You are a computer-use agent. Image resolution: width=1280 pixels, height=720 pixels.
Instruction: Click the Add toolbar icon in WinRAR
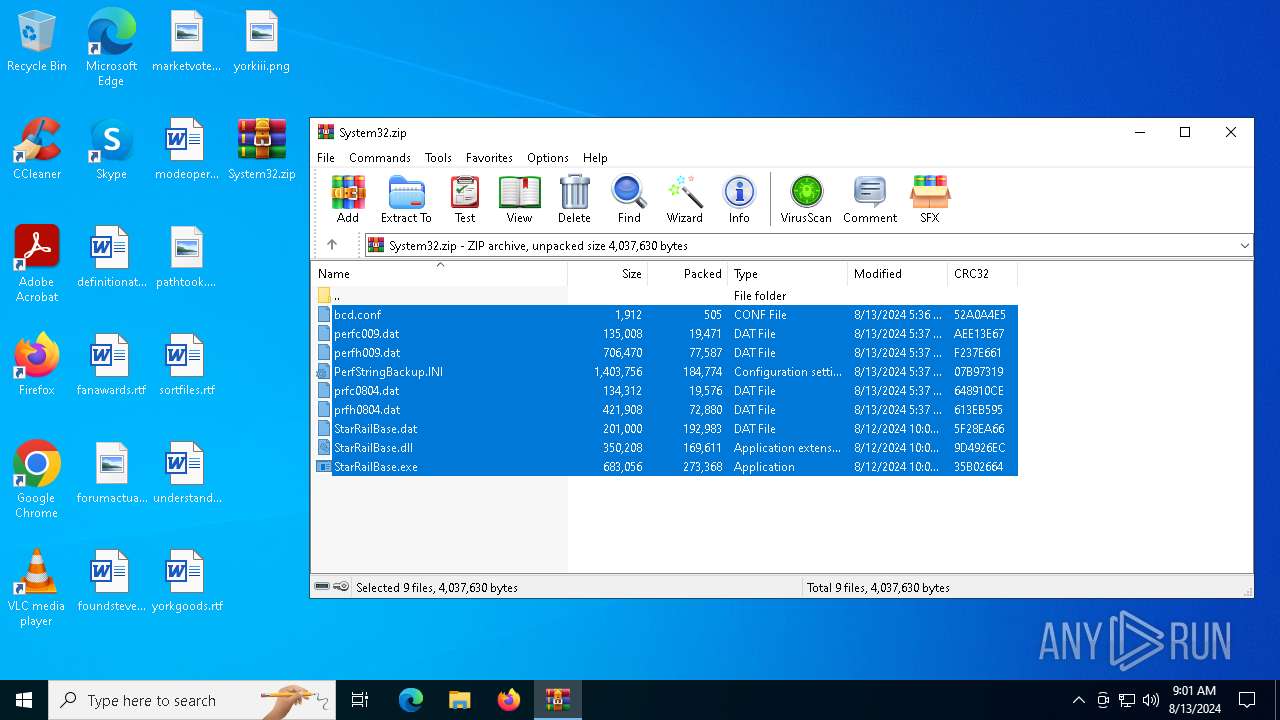click(348, 199)
